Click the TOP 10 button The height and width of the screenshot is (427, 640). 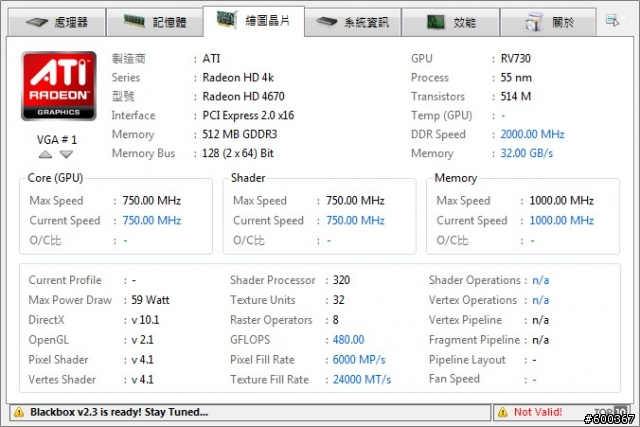(611, 411)
